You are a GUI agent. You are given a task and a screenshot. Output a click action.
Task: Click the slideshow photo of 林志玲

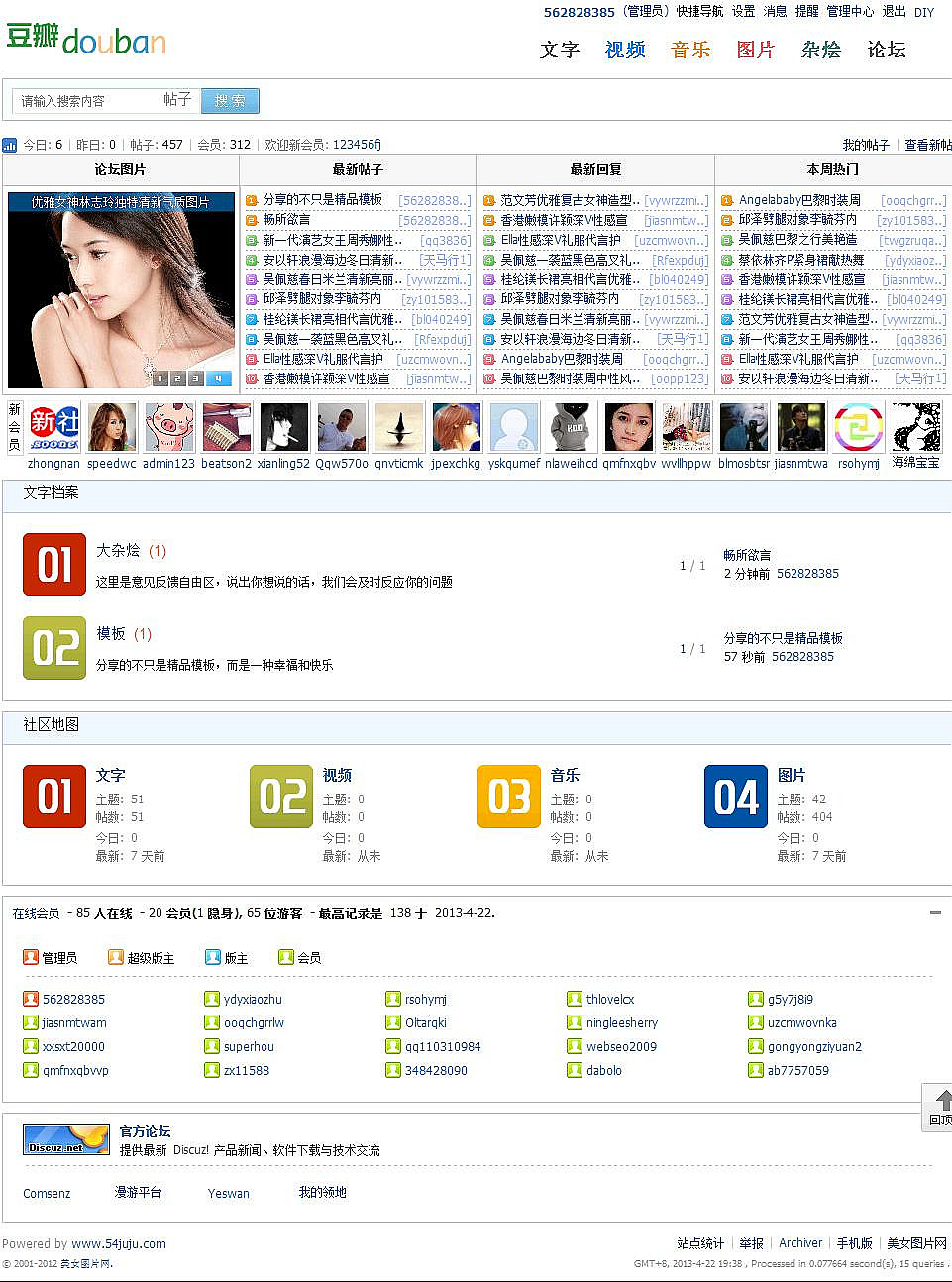coord(121,289)
